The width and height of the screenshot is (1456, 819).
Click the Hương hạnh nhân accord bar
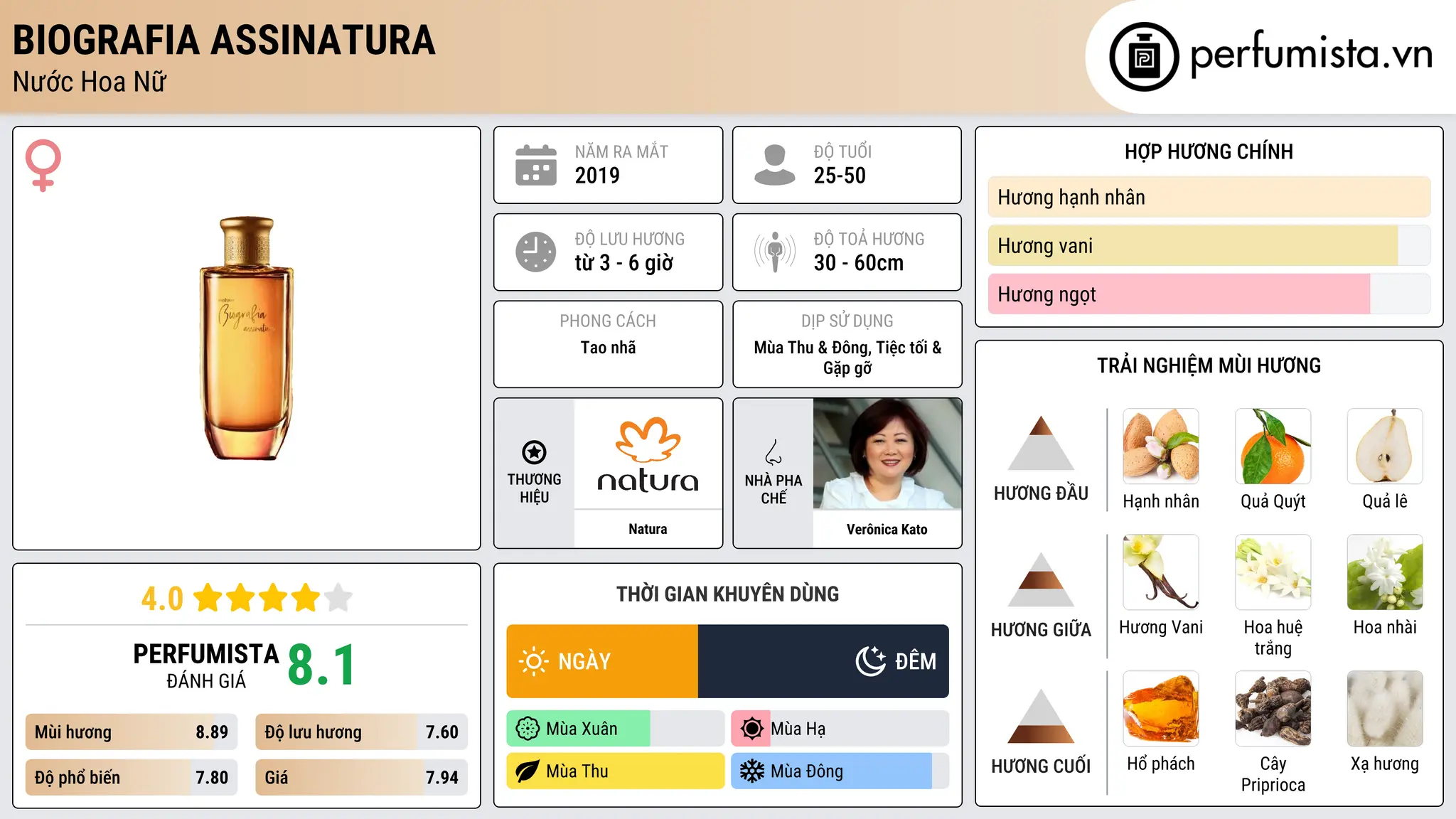pyautogui.click(x=1209, y=197)
